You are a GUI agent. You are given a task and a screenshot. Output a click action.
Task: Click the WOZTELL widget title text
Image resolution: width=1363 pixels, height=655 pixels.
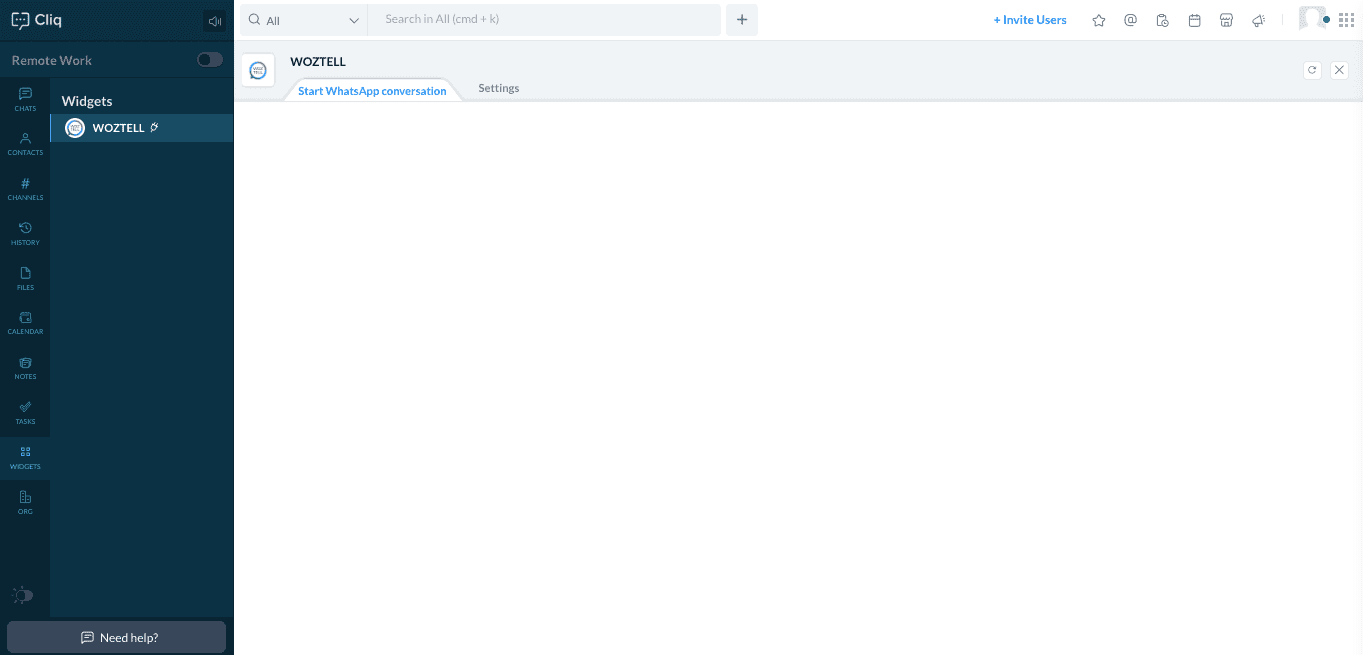(318, 61)
